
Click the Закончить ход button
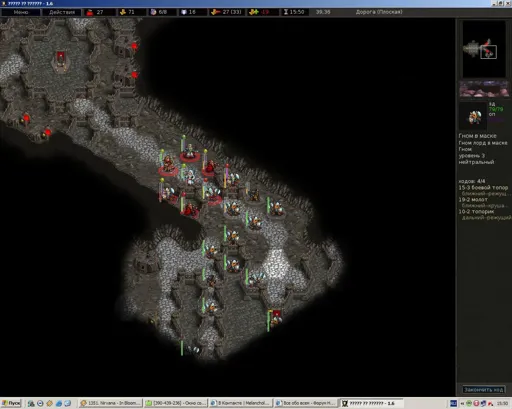click(483, 389)
